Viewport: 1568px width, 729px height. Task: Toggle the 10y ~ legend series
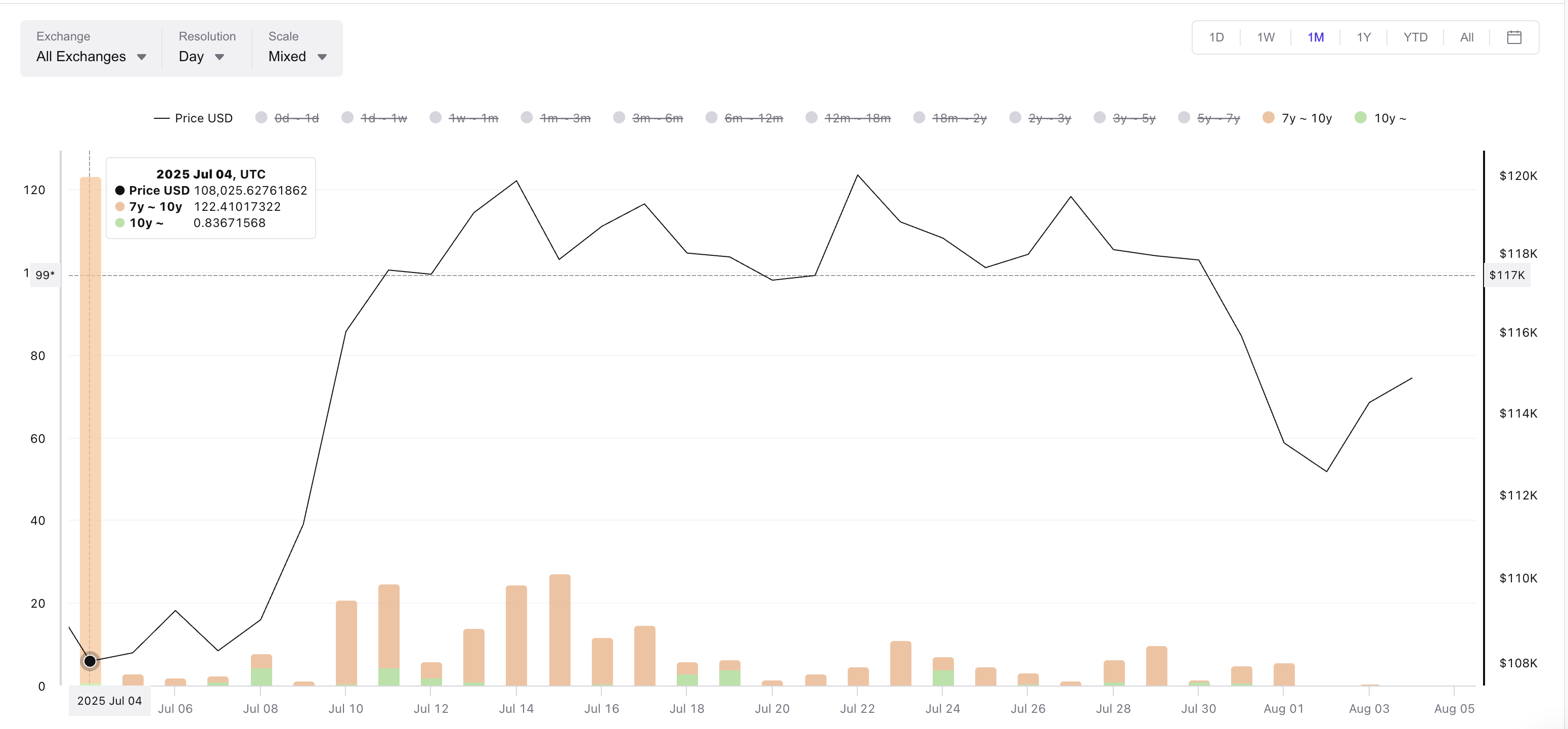click(x=1389, y=118)
